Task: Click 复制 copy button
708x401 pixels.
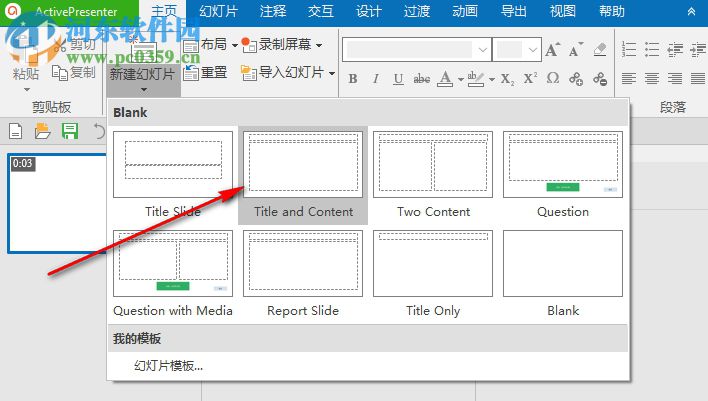Action: point(74,72)
